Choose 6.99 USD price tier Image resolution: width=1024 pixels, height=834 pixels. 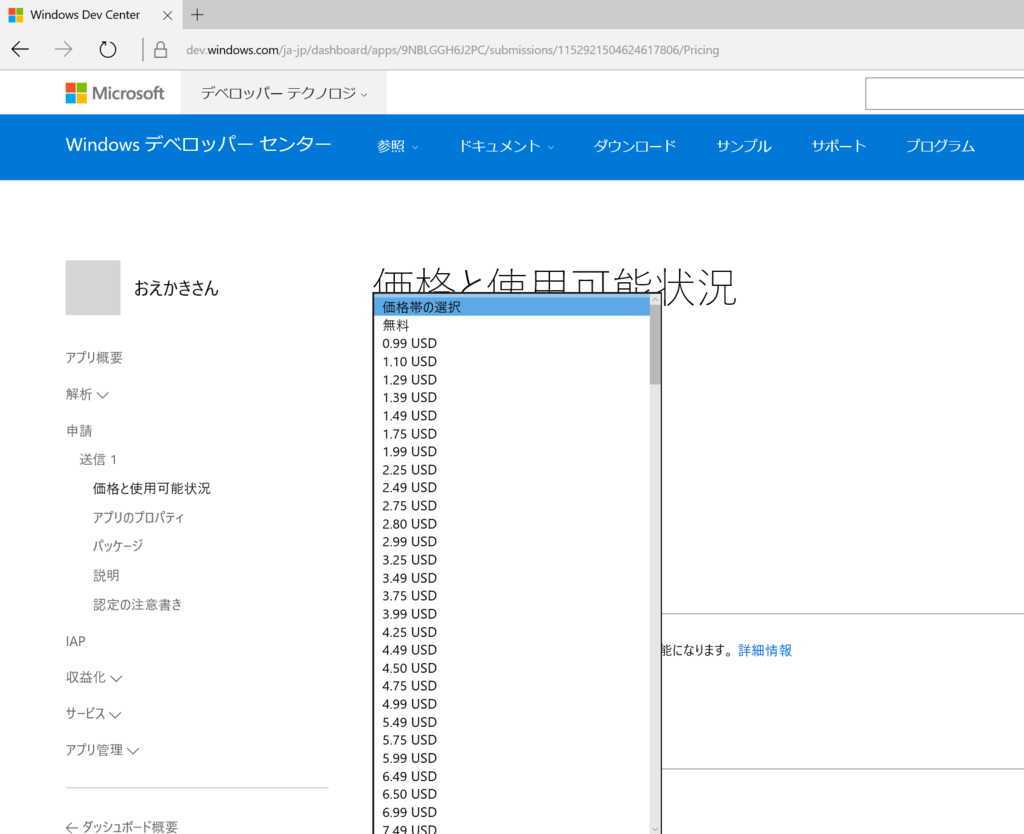[512, 812]
